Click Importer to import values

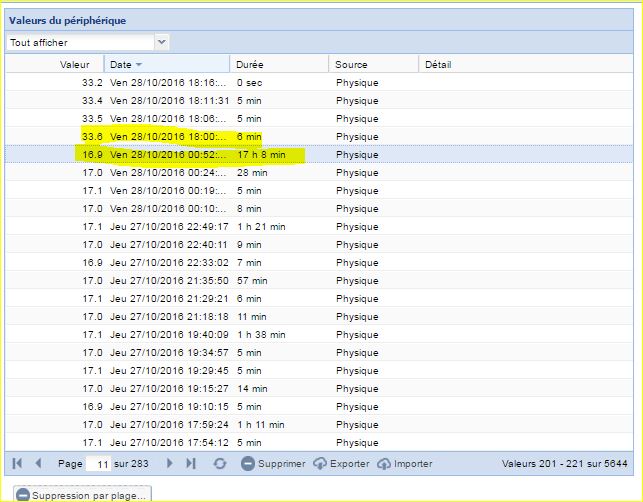[405, 464]
